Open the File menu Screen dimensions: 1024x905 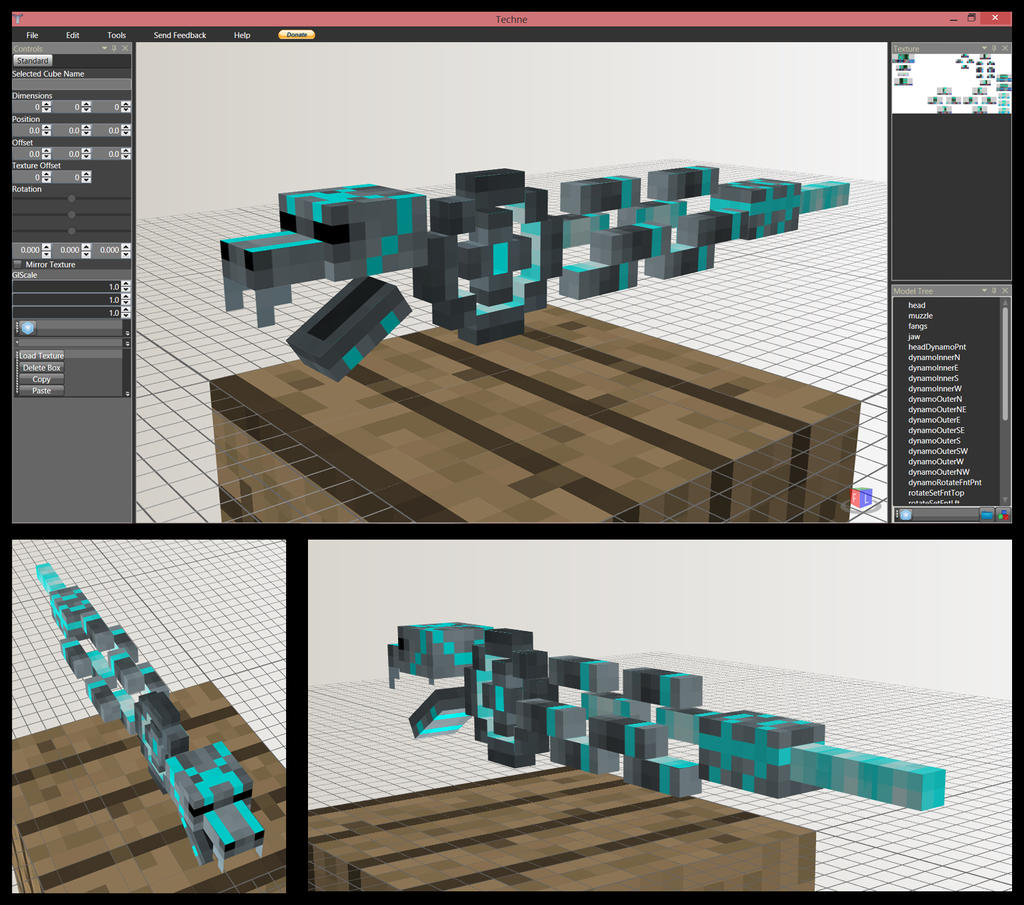tap(32, 35)
